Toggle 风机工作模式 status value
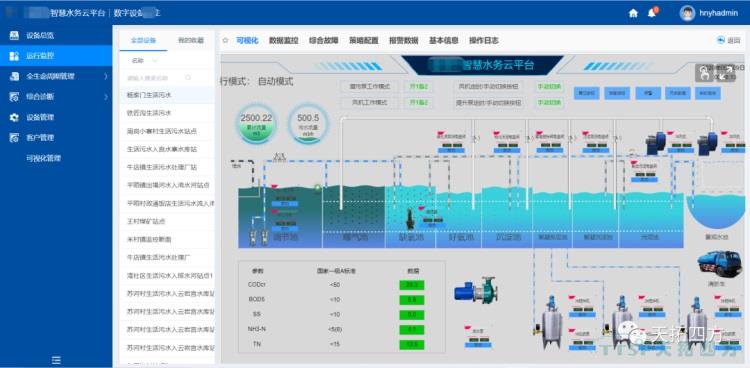This screenshot has width=750, height=368. coord(419,102)
